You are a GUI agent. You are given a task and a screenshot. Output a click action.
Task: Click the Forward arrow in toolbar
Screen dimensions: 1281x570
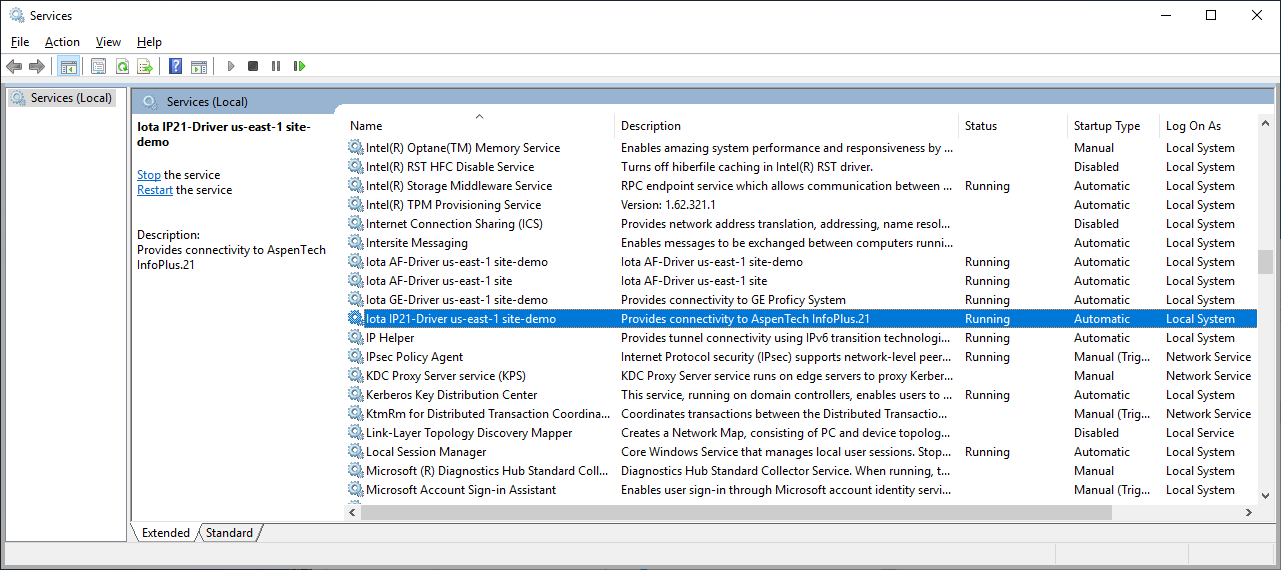[x=37, y=66]
